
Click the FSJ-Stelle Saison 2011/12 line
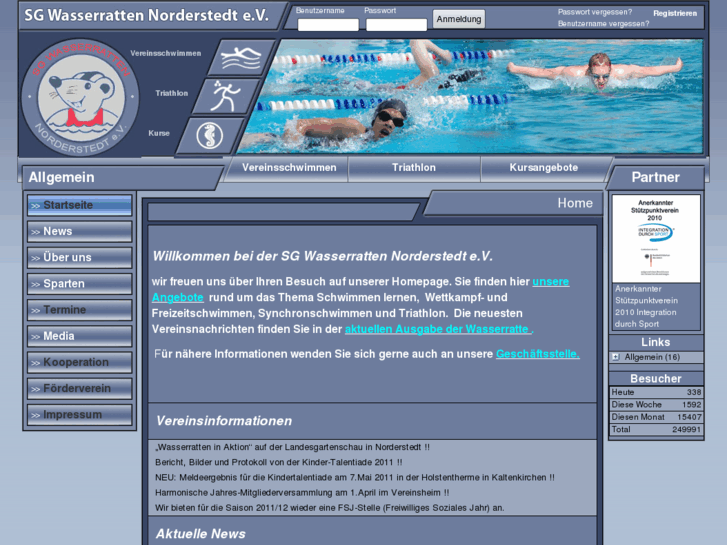coord(330,508)
